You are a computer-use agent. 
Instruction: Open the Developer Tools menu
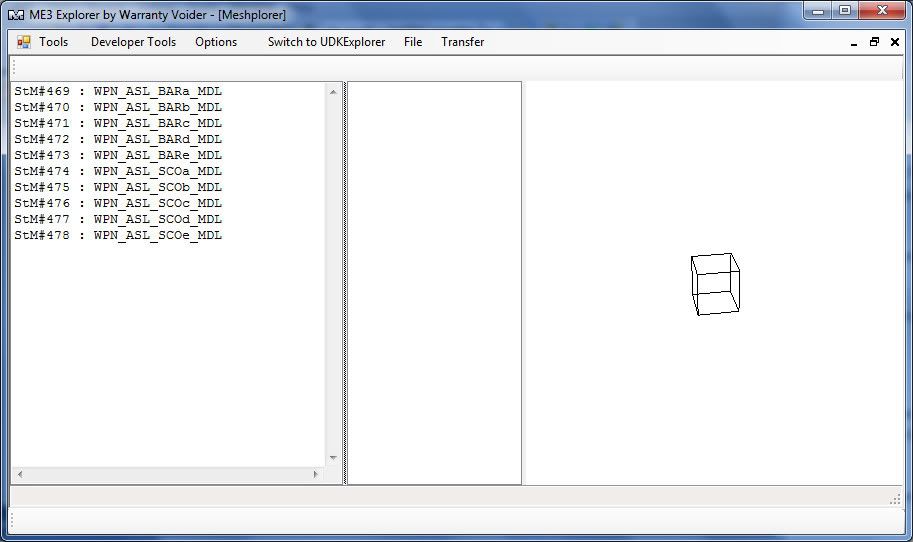tap(133, 42)
